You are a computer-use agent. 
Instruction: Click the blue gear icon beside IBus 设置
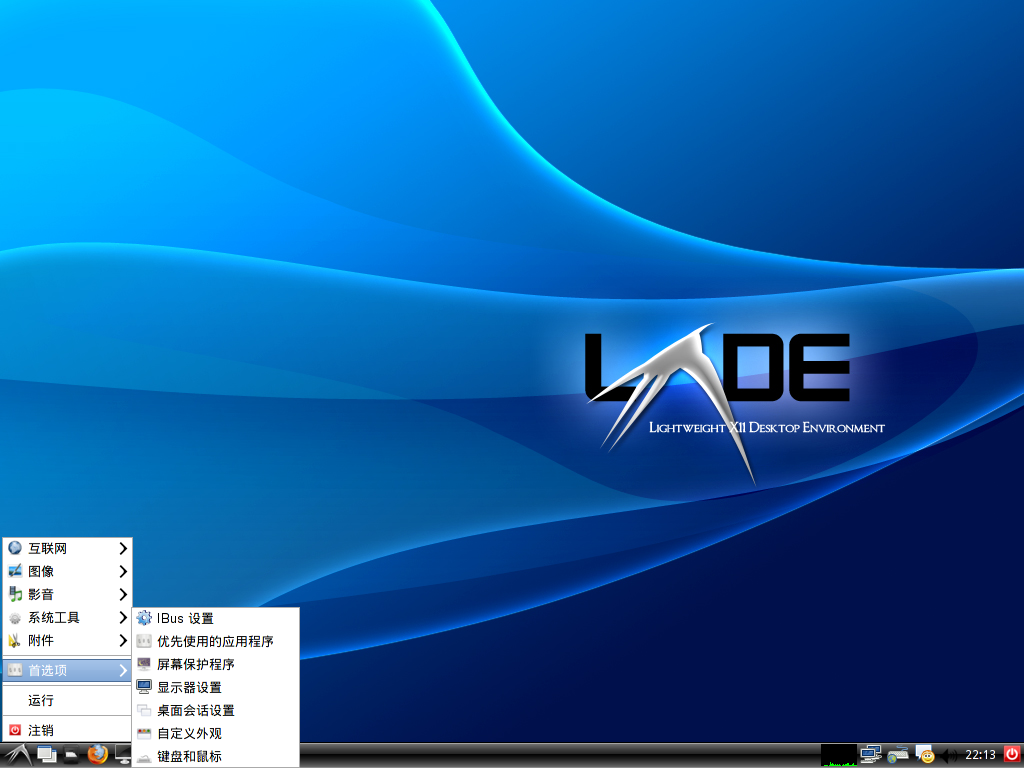[x=144, y=618]
